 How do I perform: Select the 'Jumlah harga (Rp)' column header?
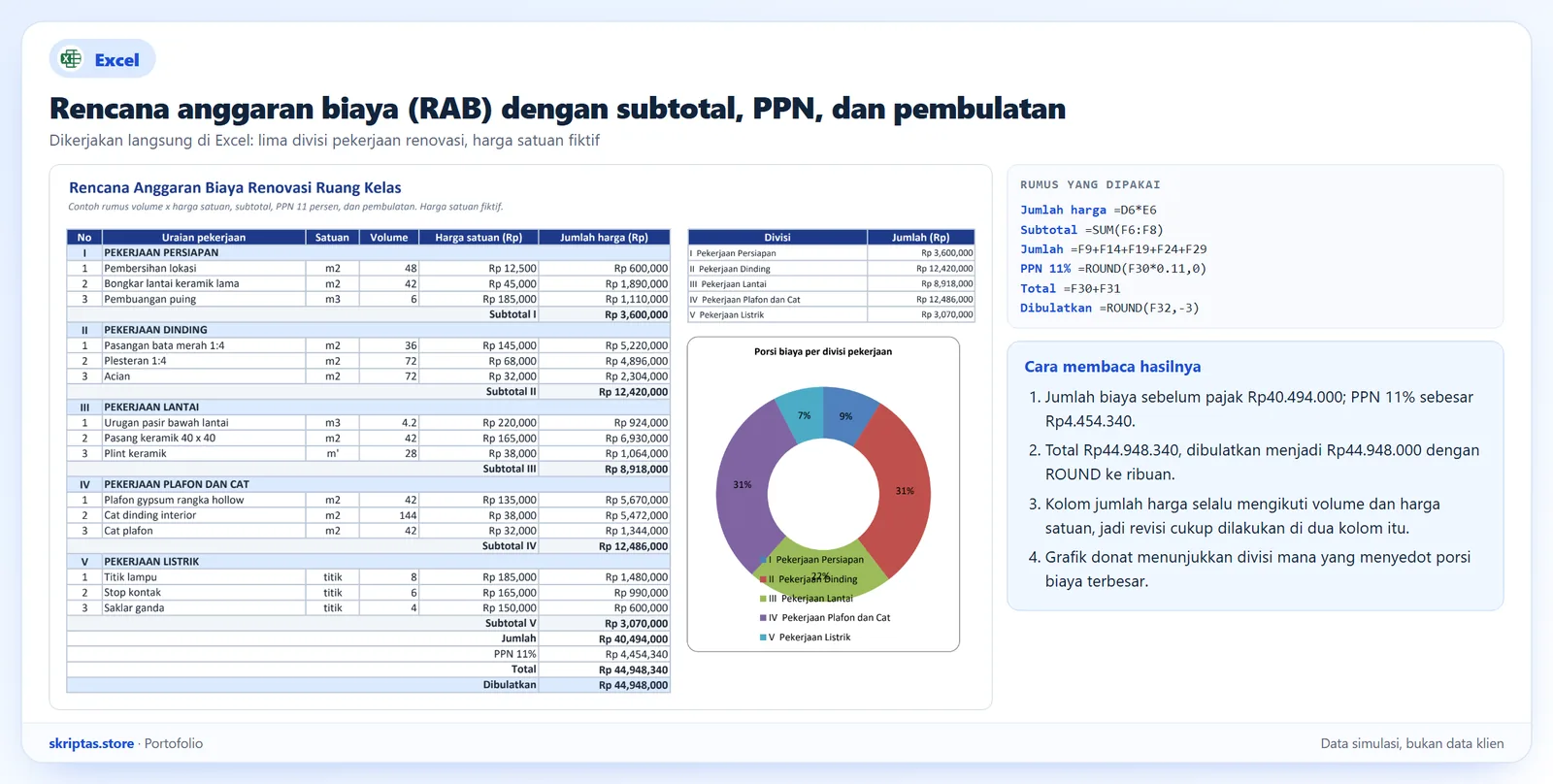[604, 237]
